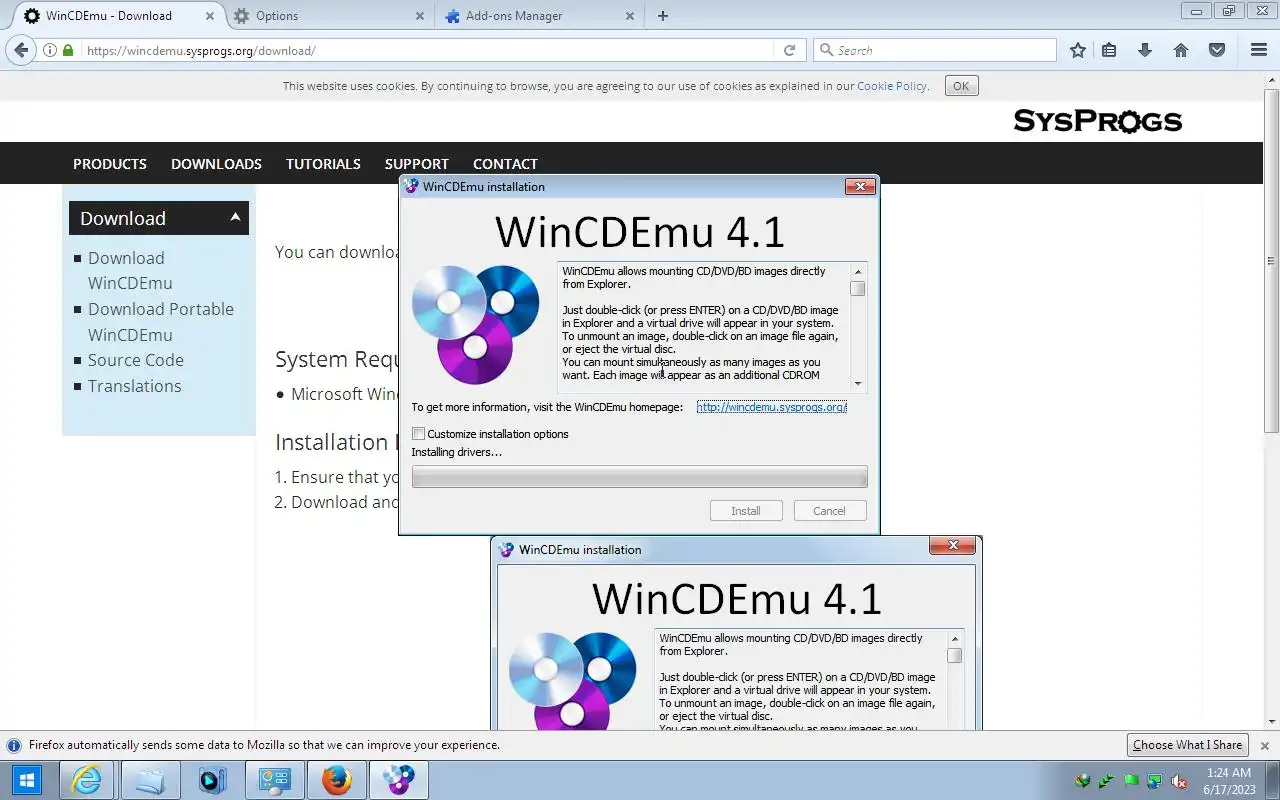Screen dimensions: 1280x800
Task: Open the TUTORIALS menu
Action: pyautogui.click(x=323, y=164)
